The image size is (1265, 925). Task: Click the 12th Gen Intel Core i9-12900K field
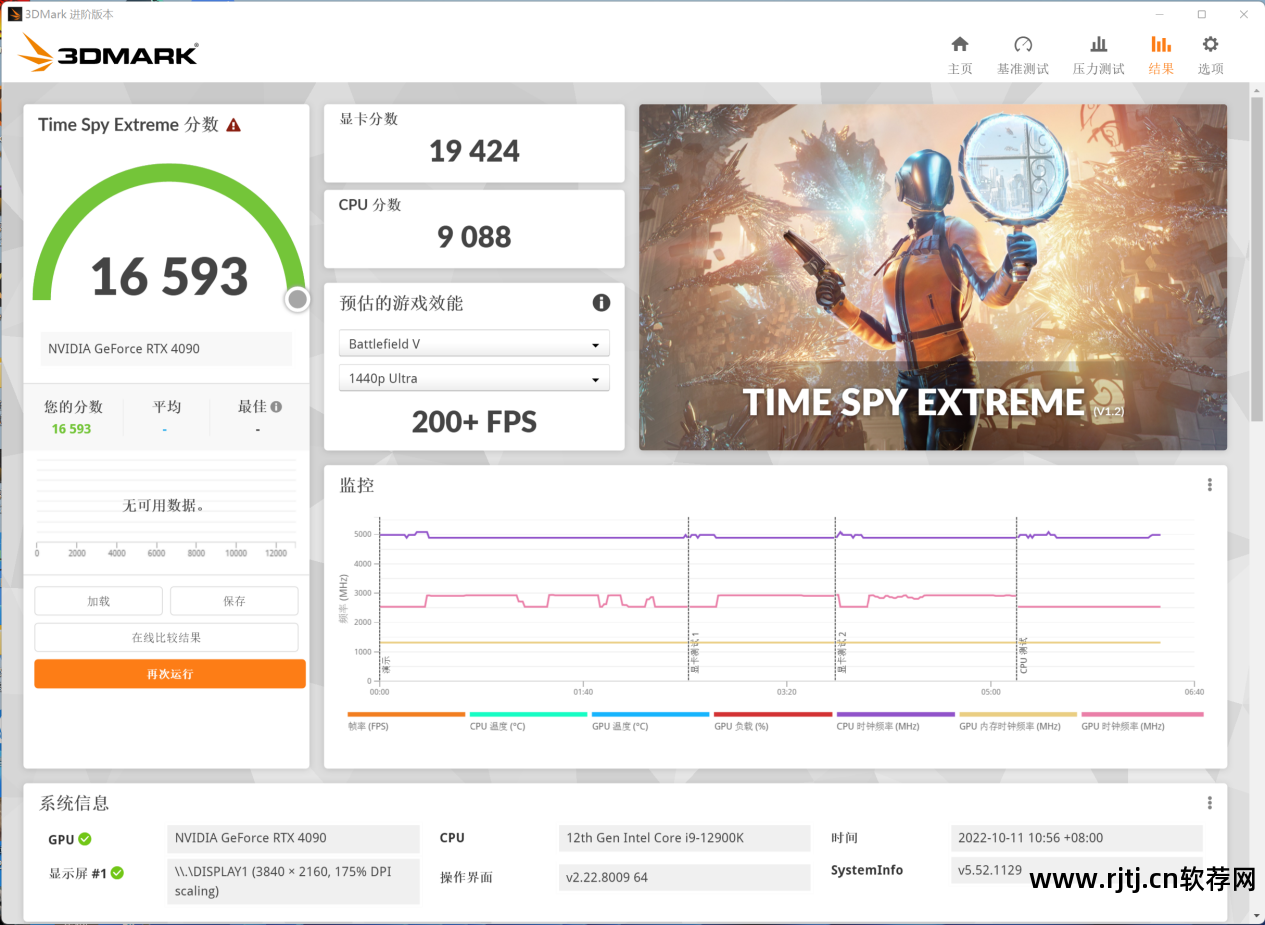[x=685, y=838]
